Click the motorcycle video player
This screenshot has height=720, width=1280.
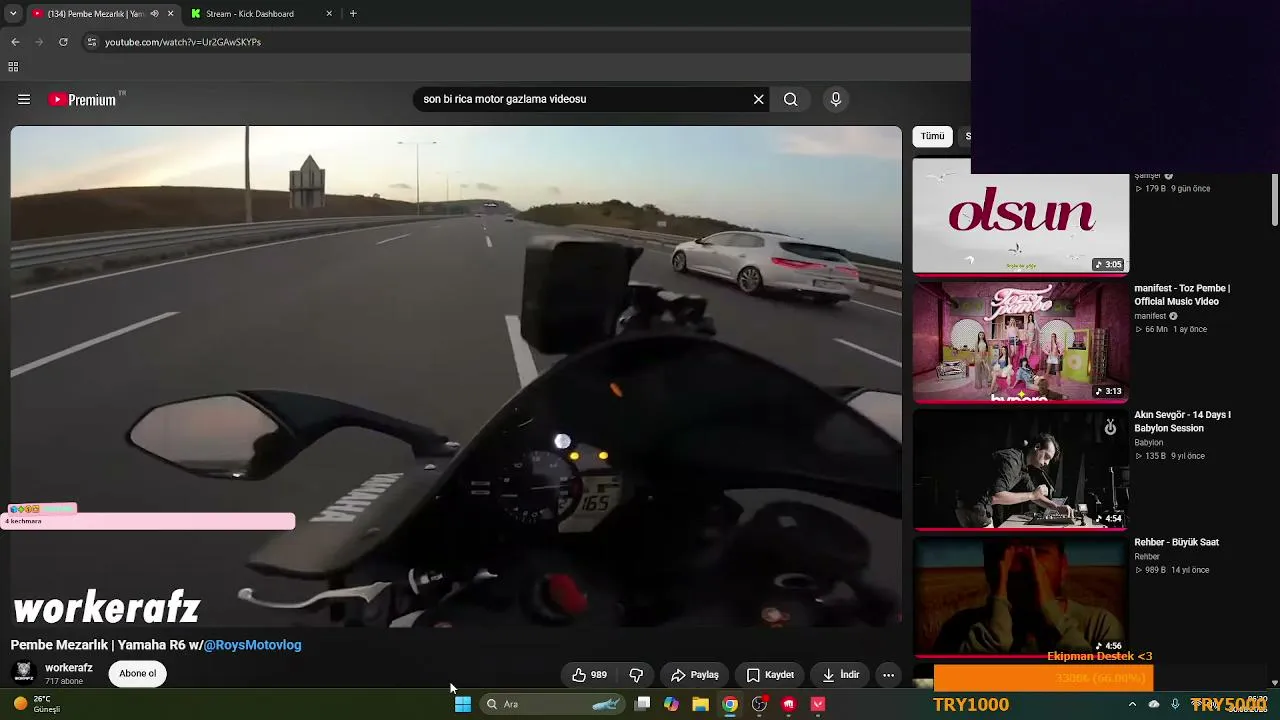coord(456,376)
